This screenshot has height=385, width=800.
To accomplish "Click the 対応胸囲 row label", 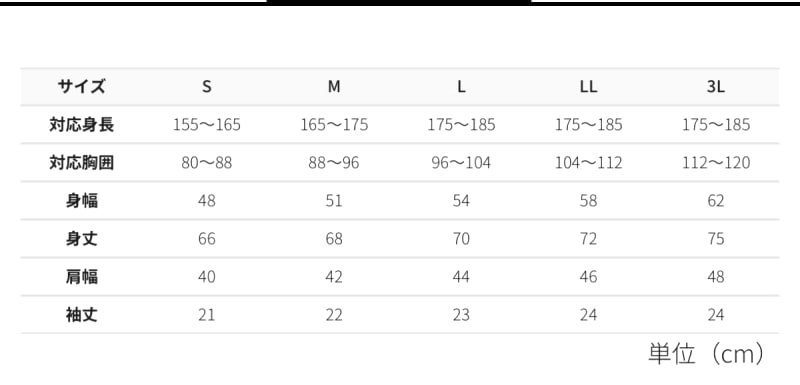I will tap(82, 163).
